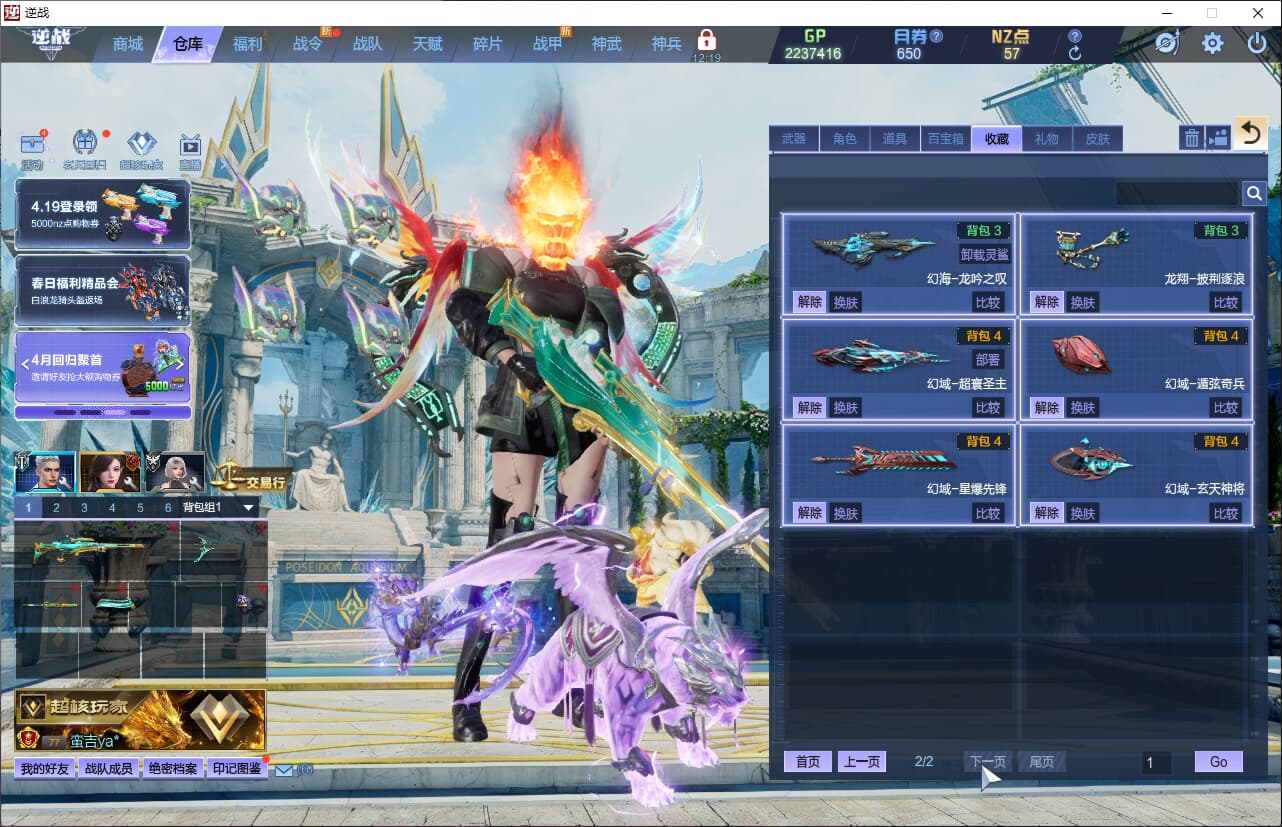Image resolution: width=1282 pixels, height=827 pixels.
Task: Switch to the 百宝箱 warehouse tab
Action: point(945,139)
